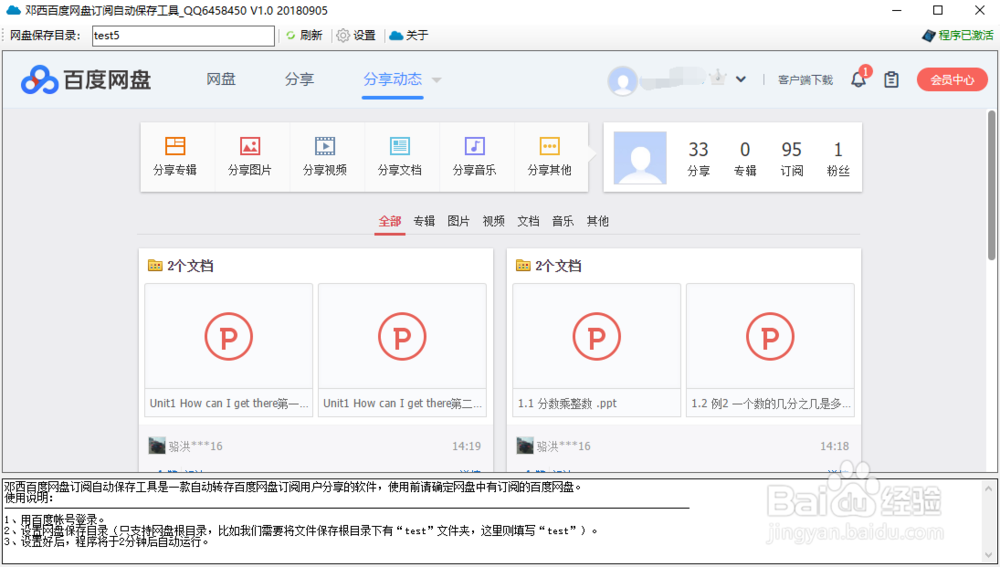
Task: Open 设置 settings from toolbar
Action: tap(356, 36)
